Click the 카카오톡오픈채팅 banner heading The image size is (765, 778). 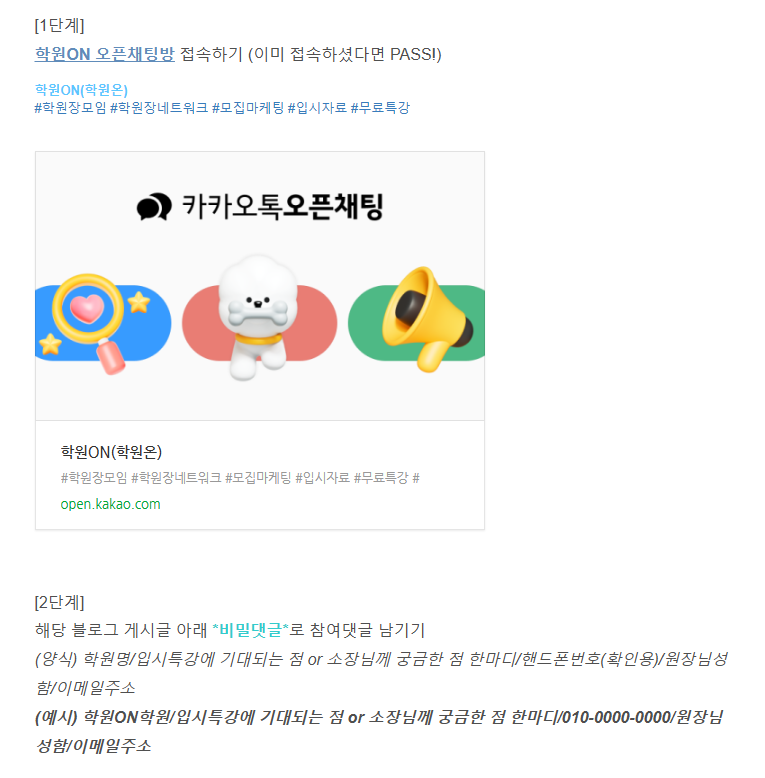tap(283, 206)
